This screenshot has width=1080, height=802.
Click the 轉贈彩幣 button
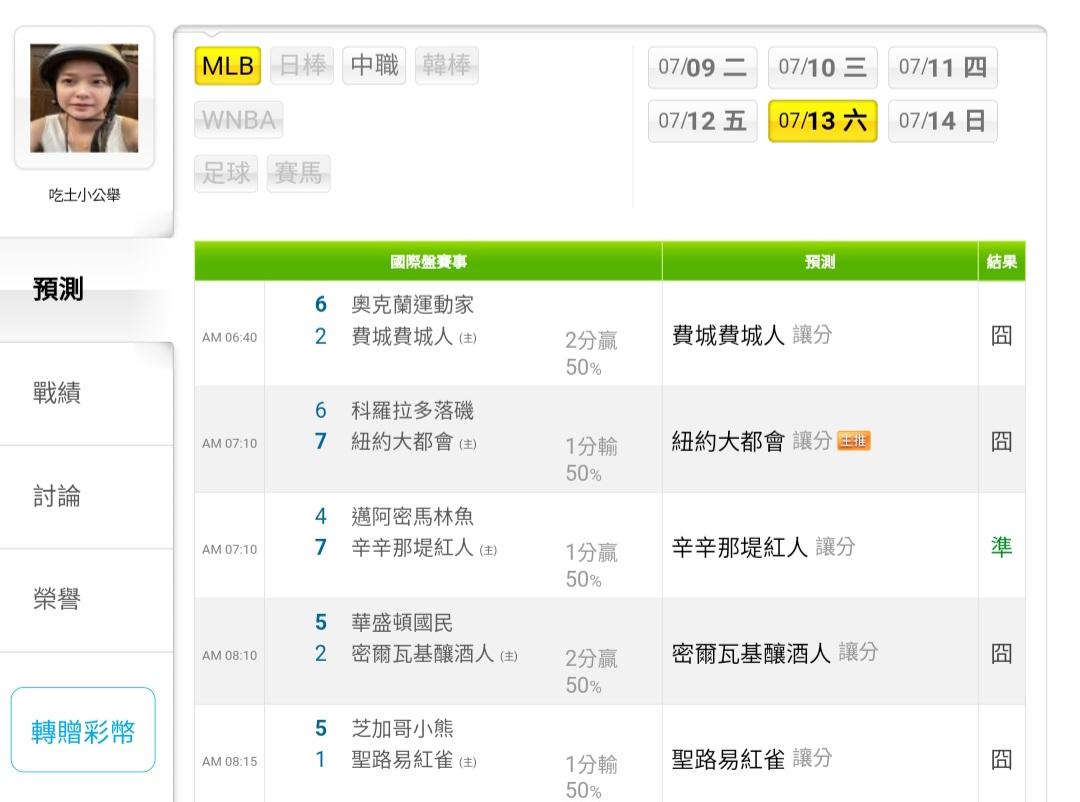tap(83, 730)
